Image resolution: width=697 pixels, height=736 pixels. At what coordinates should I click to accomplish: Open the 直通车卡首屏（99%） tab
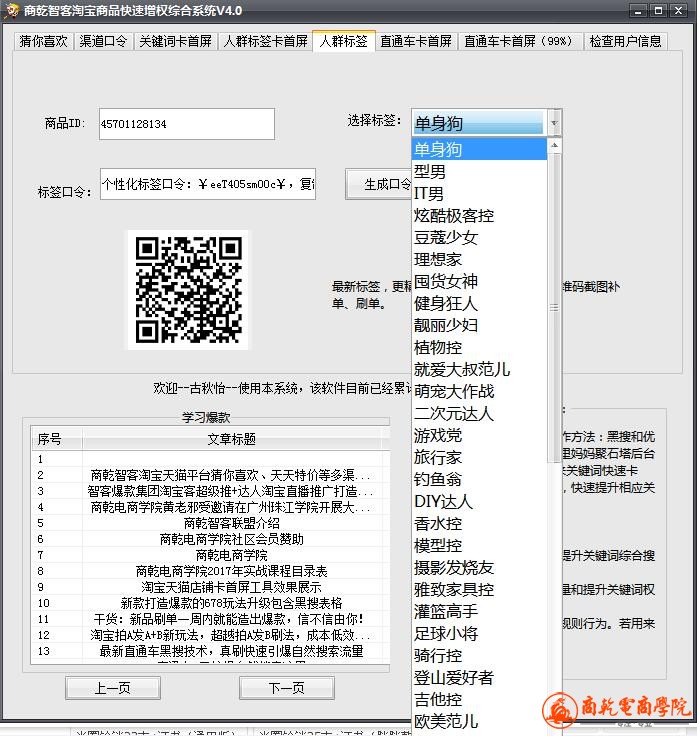[519, 41]
